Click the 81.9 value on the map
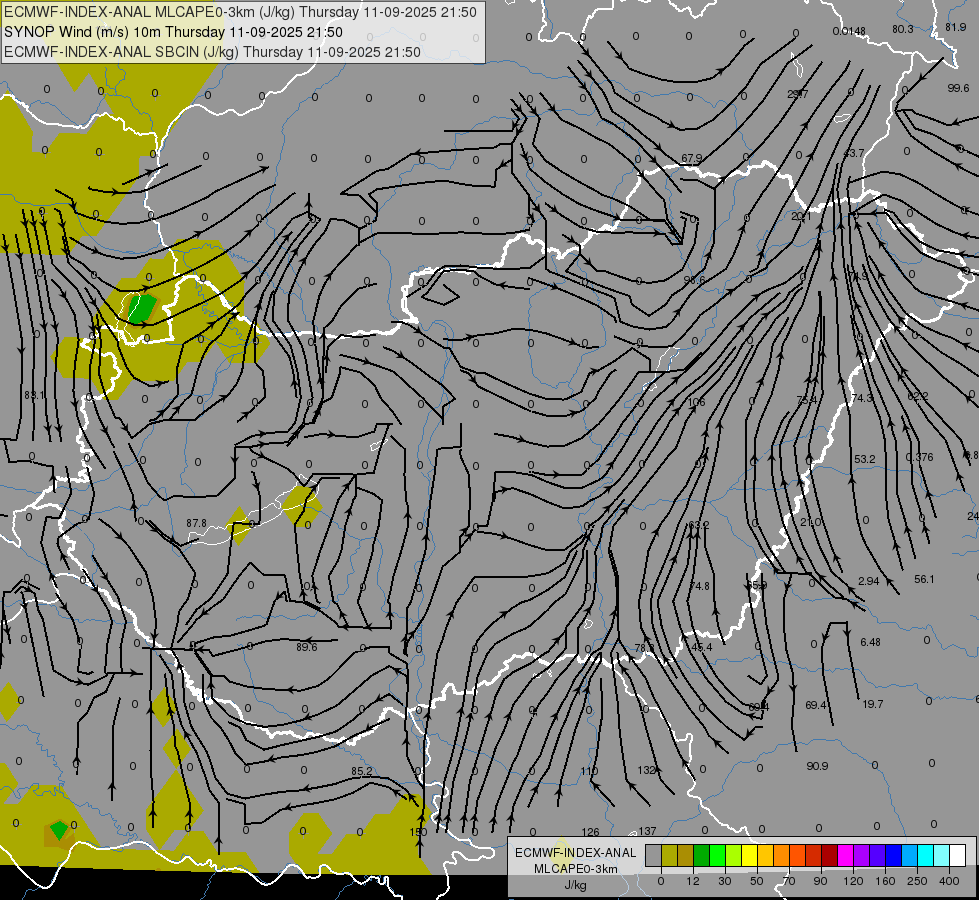979x900 pixels. [x=956, y=27]
